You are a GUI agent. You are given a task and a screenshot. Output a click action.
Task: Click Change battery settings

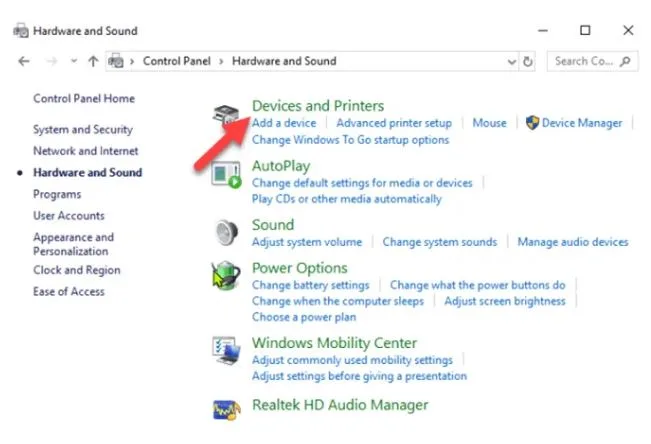click(x=311, y=285)
